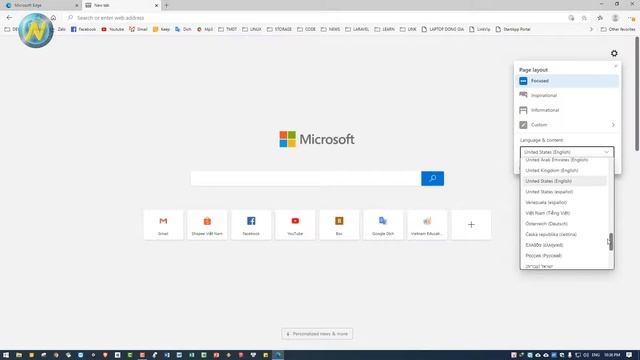The width and height of the screenshot is (640, 360).
Task: Show more bookmarks overflow chevron
Action: [591, 29]
